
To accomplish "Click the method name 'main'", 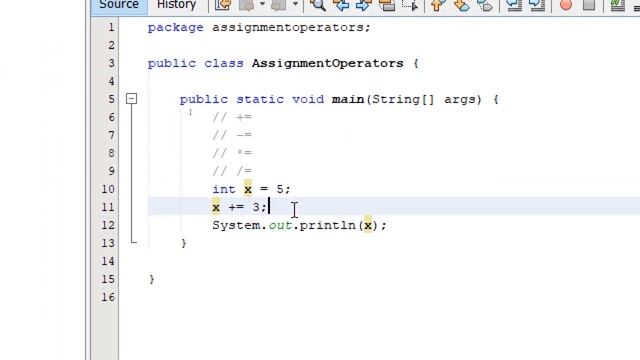I will tap(348, 99).
